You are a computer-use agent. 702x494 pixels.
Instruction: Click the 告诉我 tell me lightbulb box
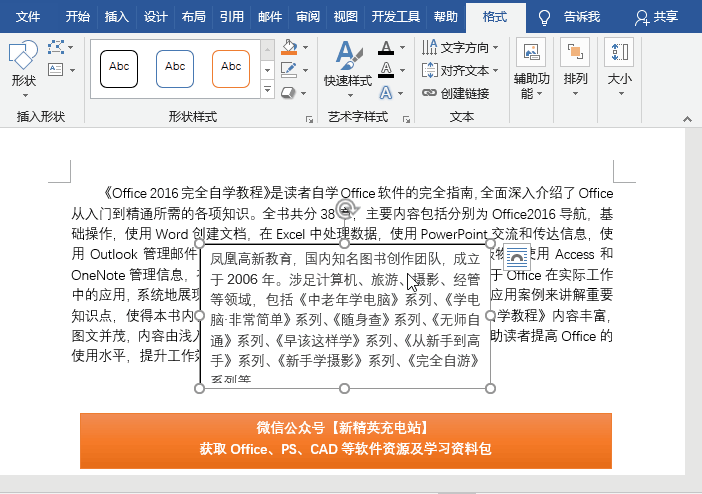pyautogui.click(x=569, y=17)
